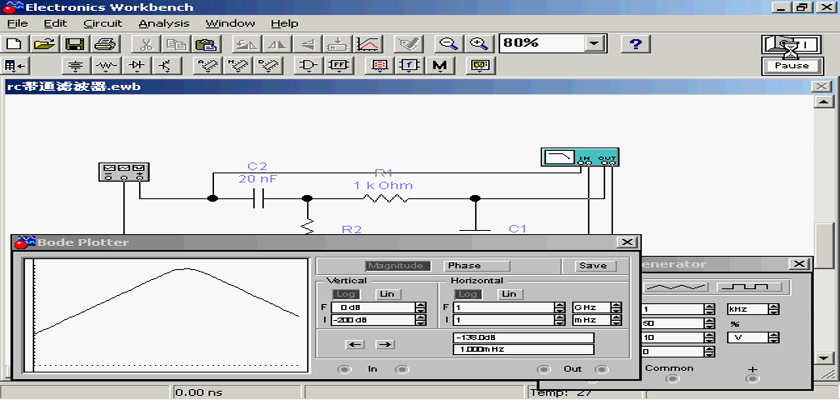
Task: Print the circuit using printer icon
Action: point(106,44)
